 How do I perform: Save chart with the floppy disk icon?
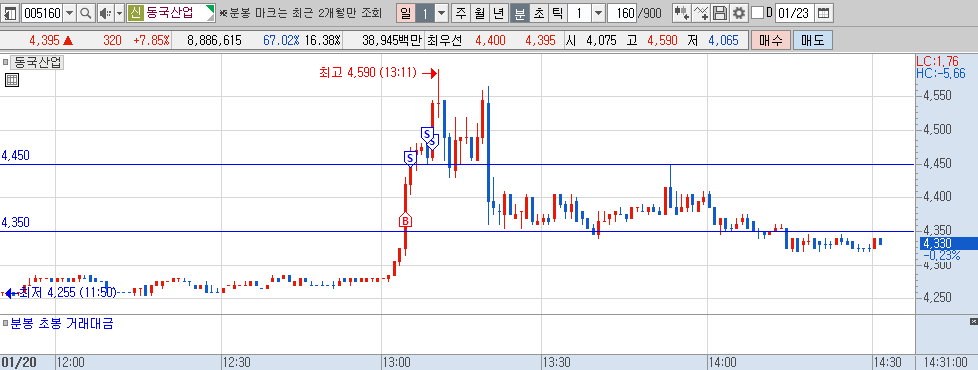[x=720, y=12]
